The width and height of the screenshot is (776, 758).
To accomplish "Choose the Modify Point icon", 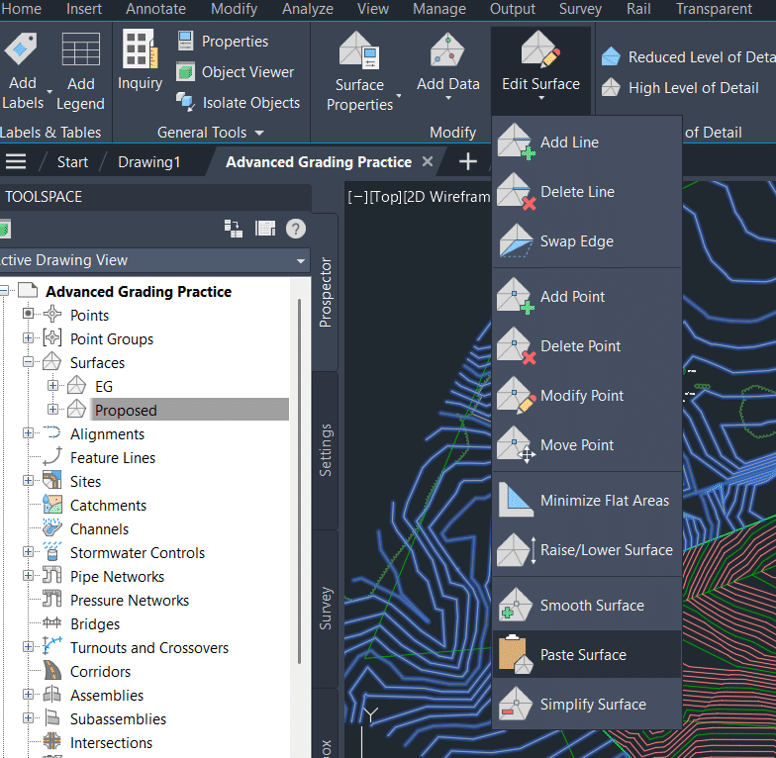I will pyautogui.click(x=516, y=395).
